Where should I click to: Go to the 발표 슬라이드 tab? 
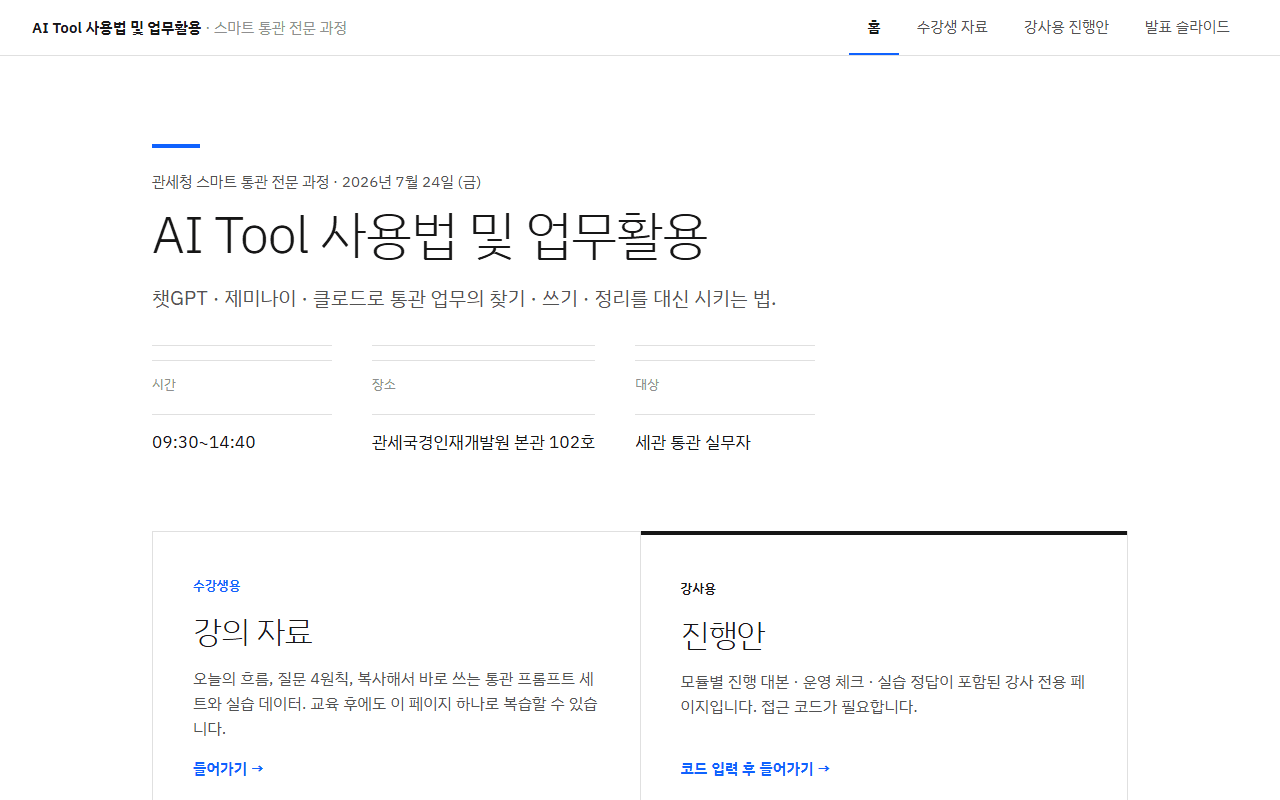click(1187, 27)
